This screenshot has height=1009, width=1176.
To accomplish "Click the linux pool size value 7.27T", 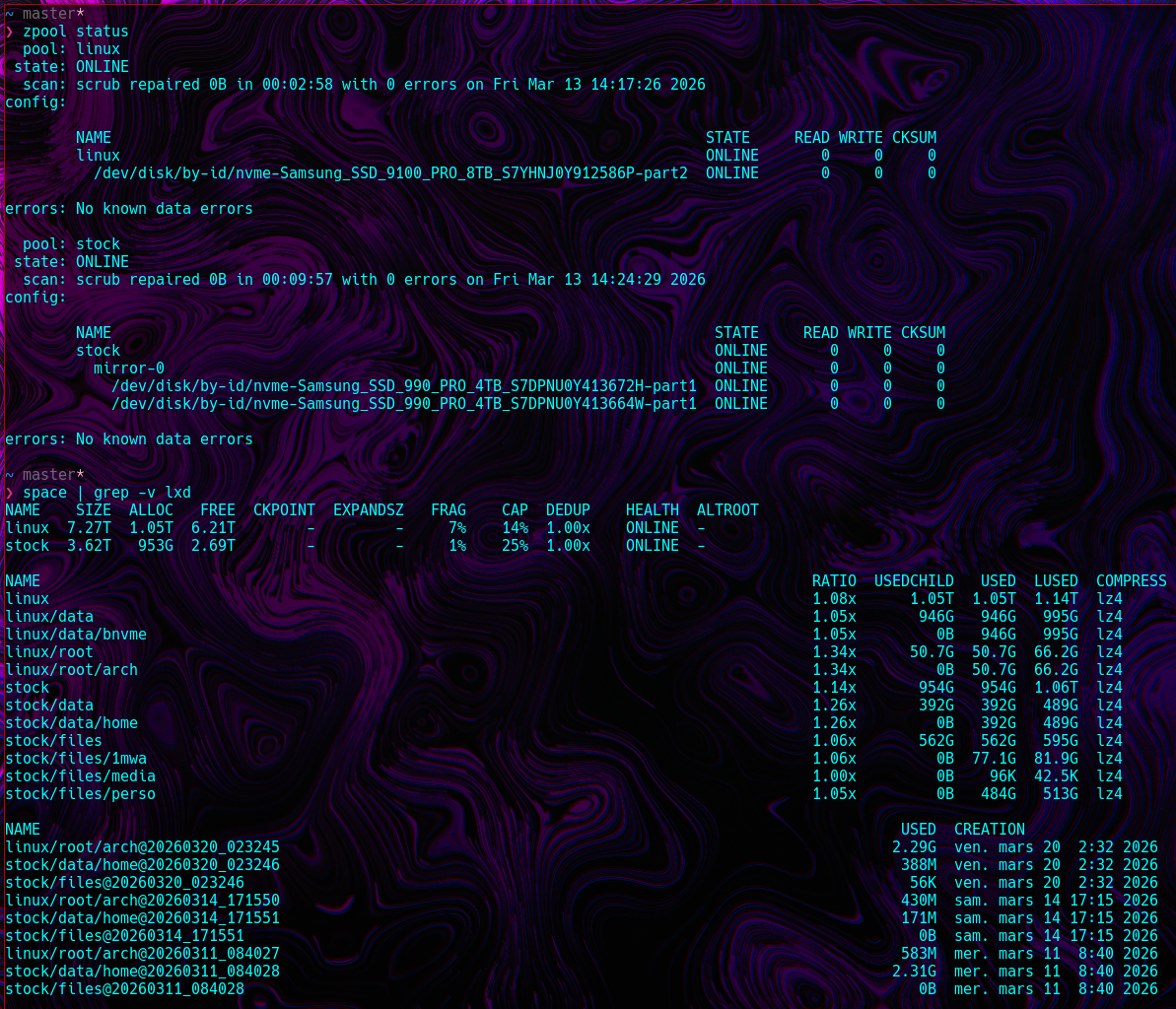I will click(89, 528).
